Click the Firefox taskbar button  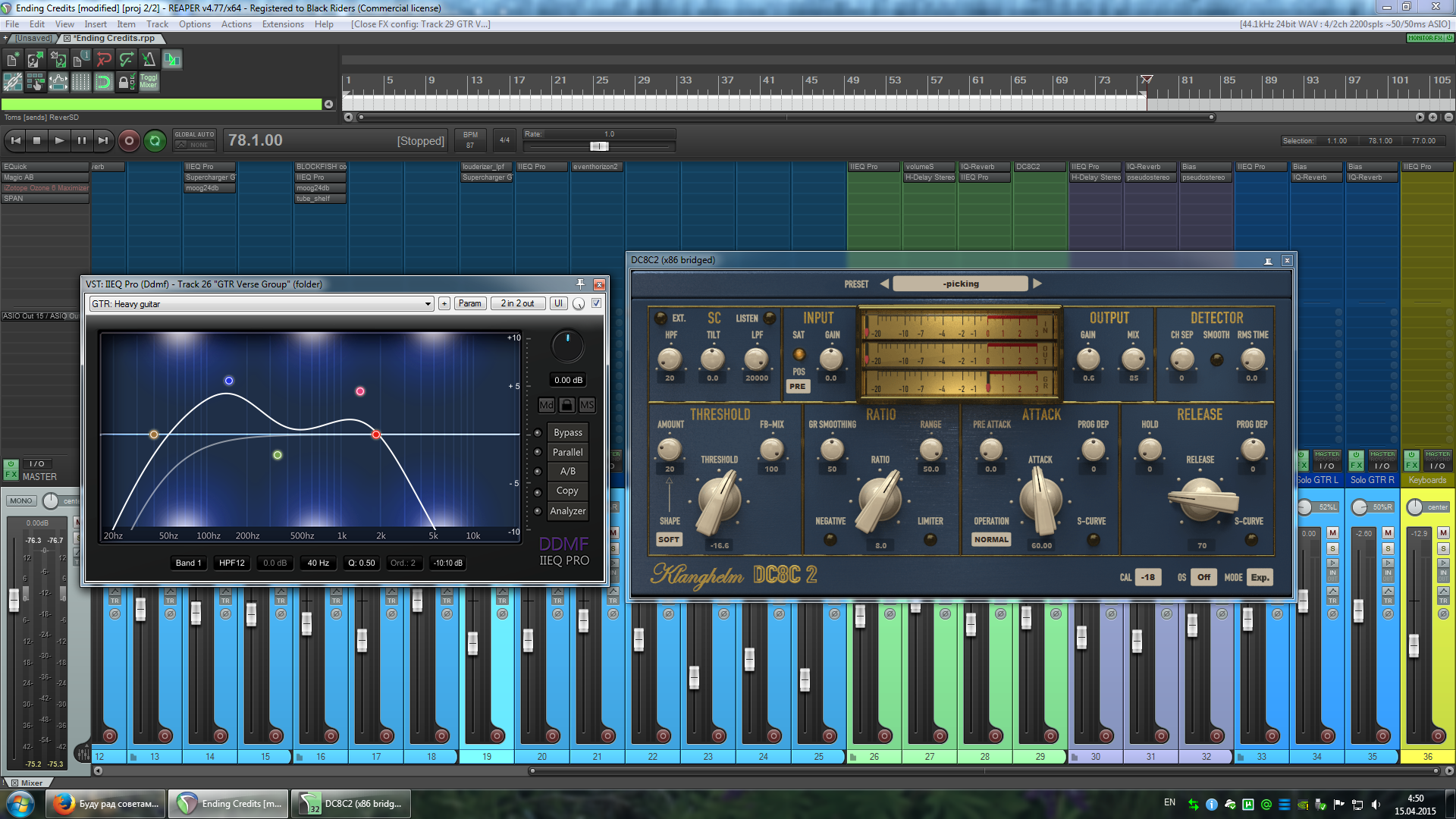click(x=105, y=804)
